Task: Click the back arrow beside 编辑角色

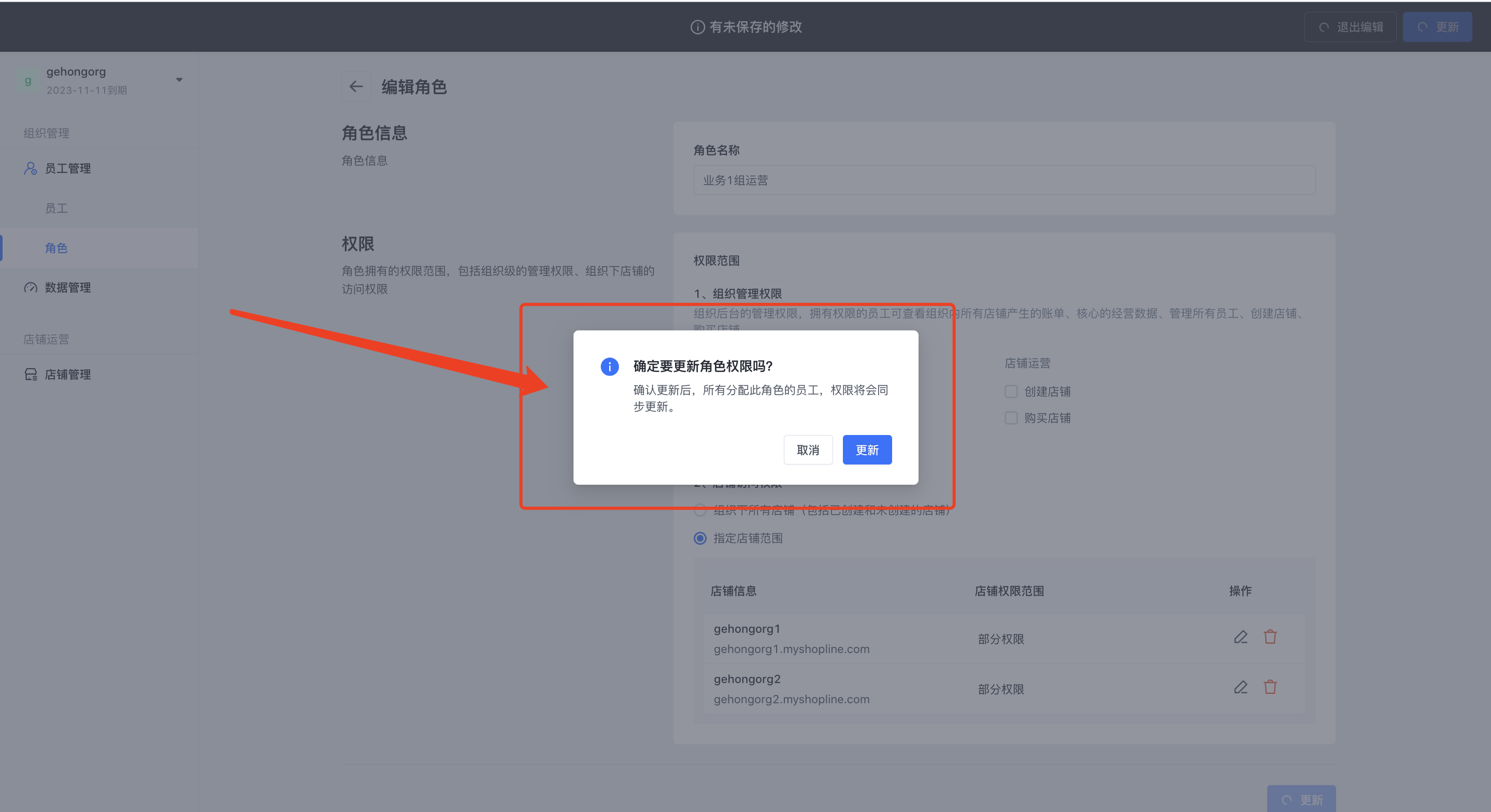Action: point(355,87)
